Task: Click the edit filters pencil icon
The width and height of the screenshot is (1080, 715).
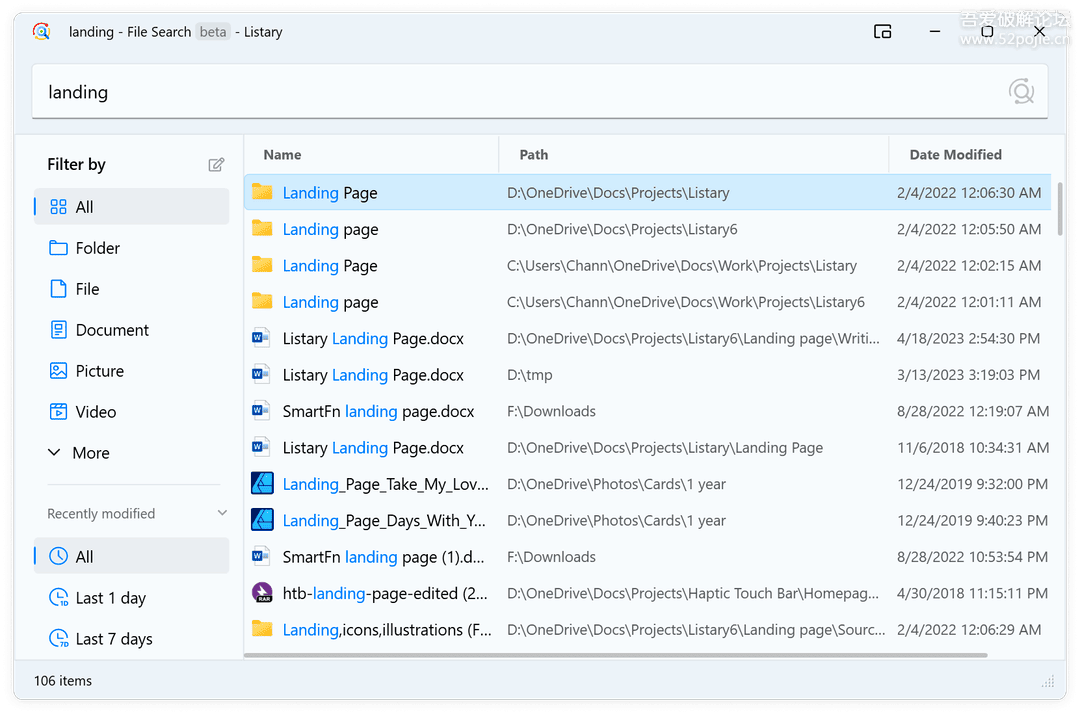Action: (216, 165)
